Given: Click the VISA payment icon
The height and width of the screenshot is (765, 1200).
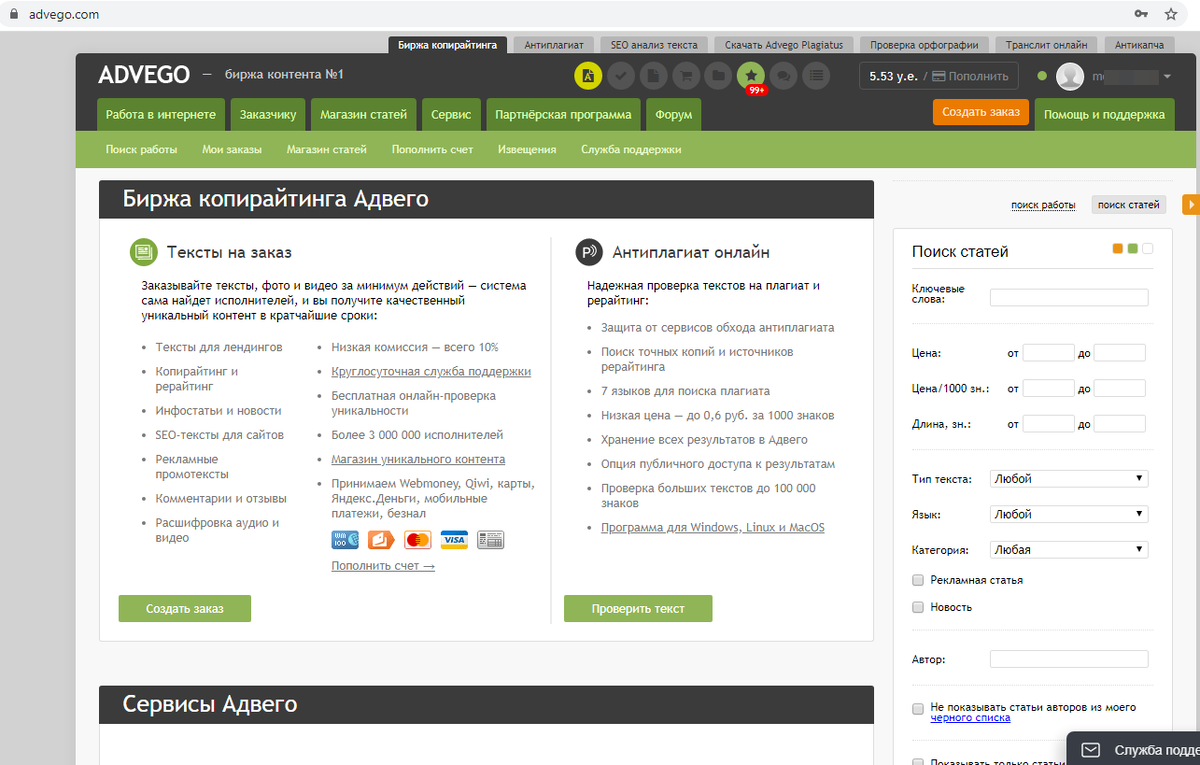Looking at the screenshot, I should pyautogui.click(x=455, y=540).
